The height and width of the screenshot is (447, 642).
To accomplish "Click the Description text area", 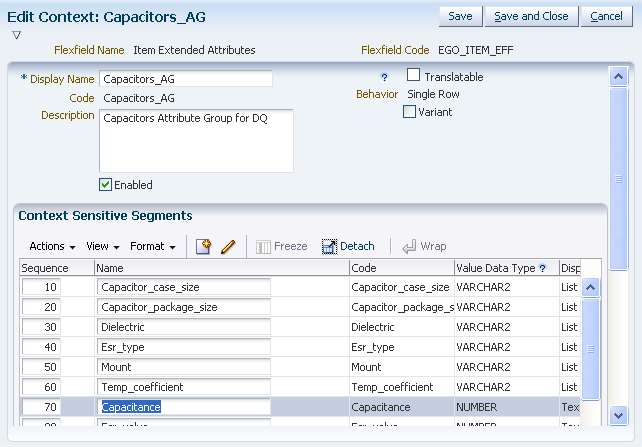I will tap(197, 141).
